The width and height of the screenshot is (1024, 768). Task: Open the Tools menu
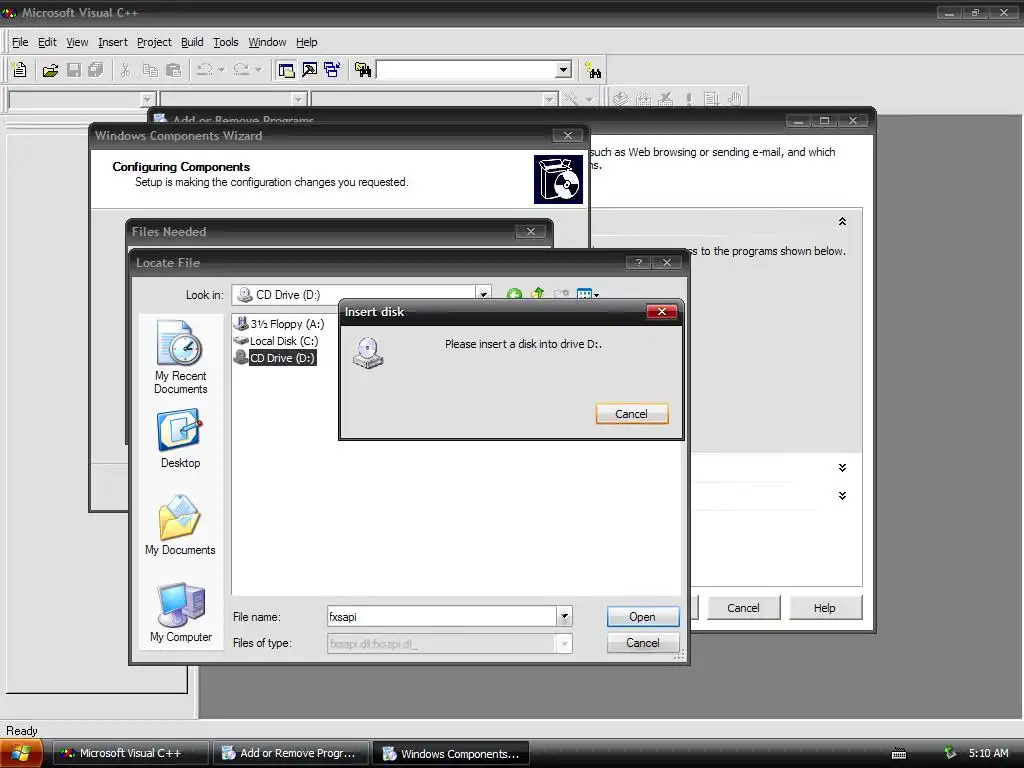(x=226, y=42)
